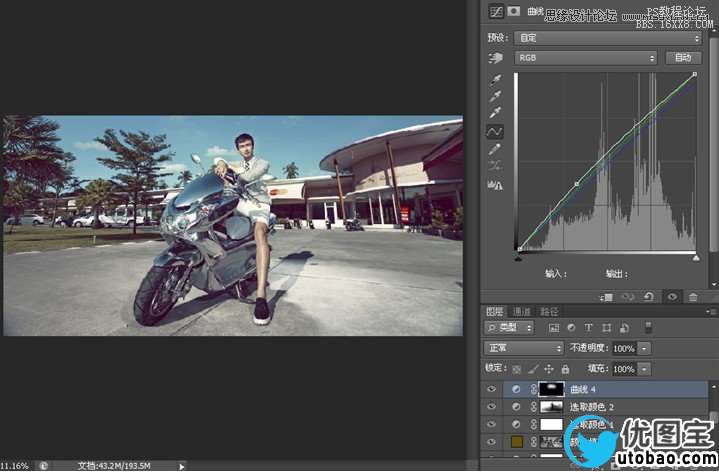Select the bottom-left curve end point
Screen dimensions: 719x472
[x=520, y=249]
